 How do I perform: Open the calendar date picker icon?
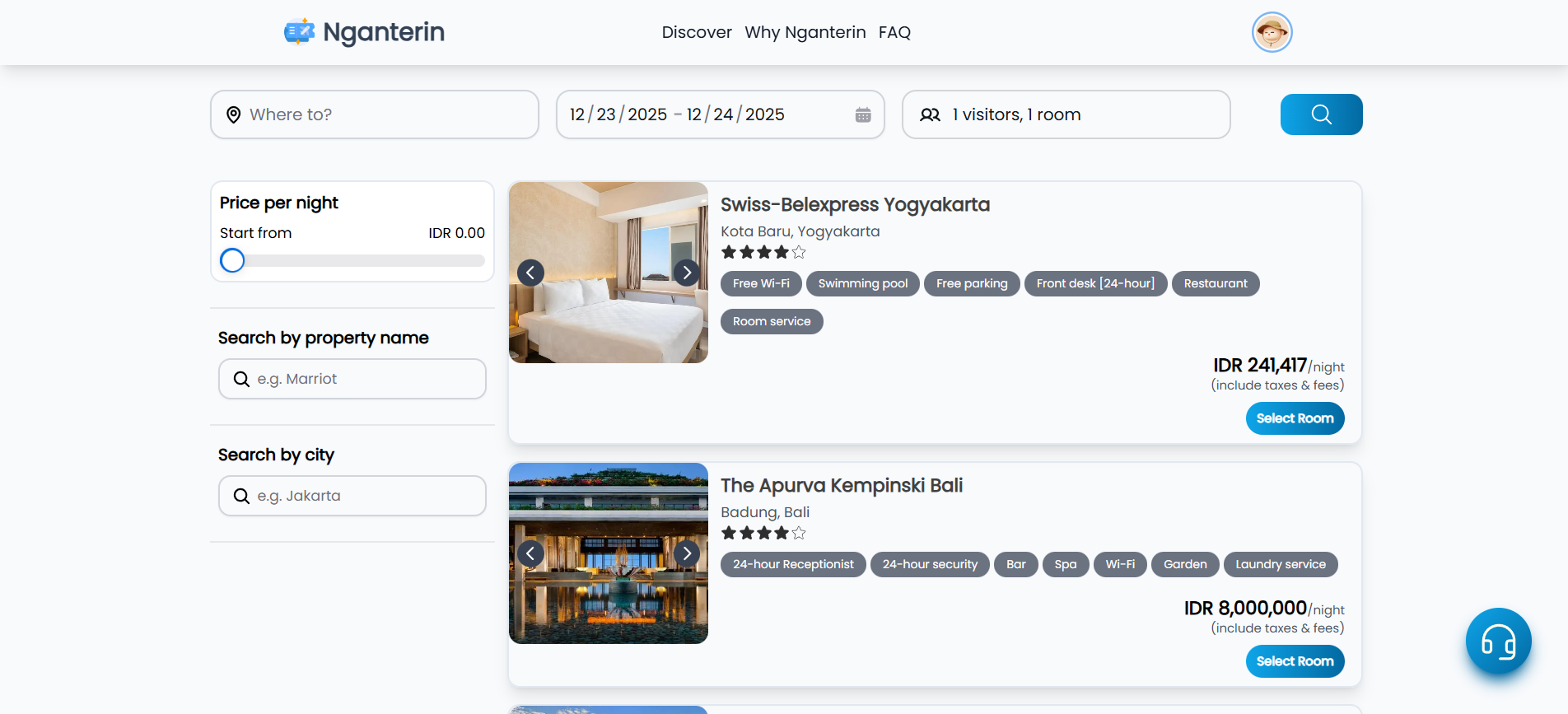click(x=862, y=115)
